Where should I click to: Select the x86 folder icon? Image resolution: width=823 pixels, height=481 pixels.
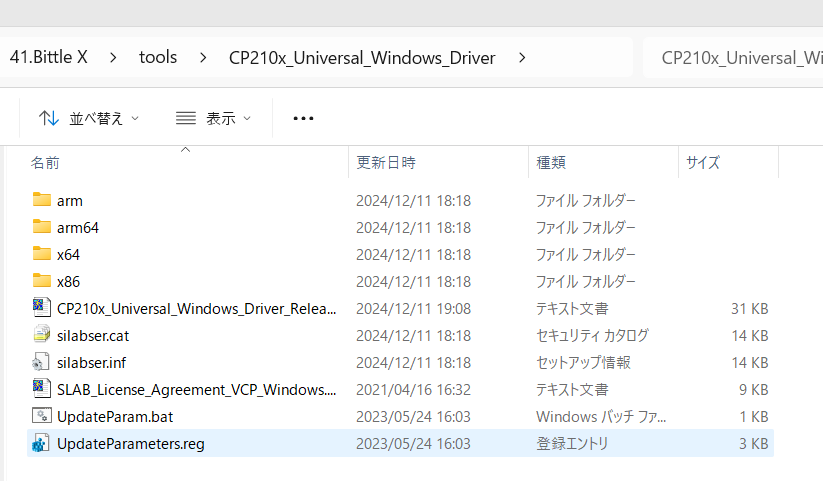[x=42, y=280]
